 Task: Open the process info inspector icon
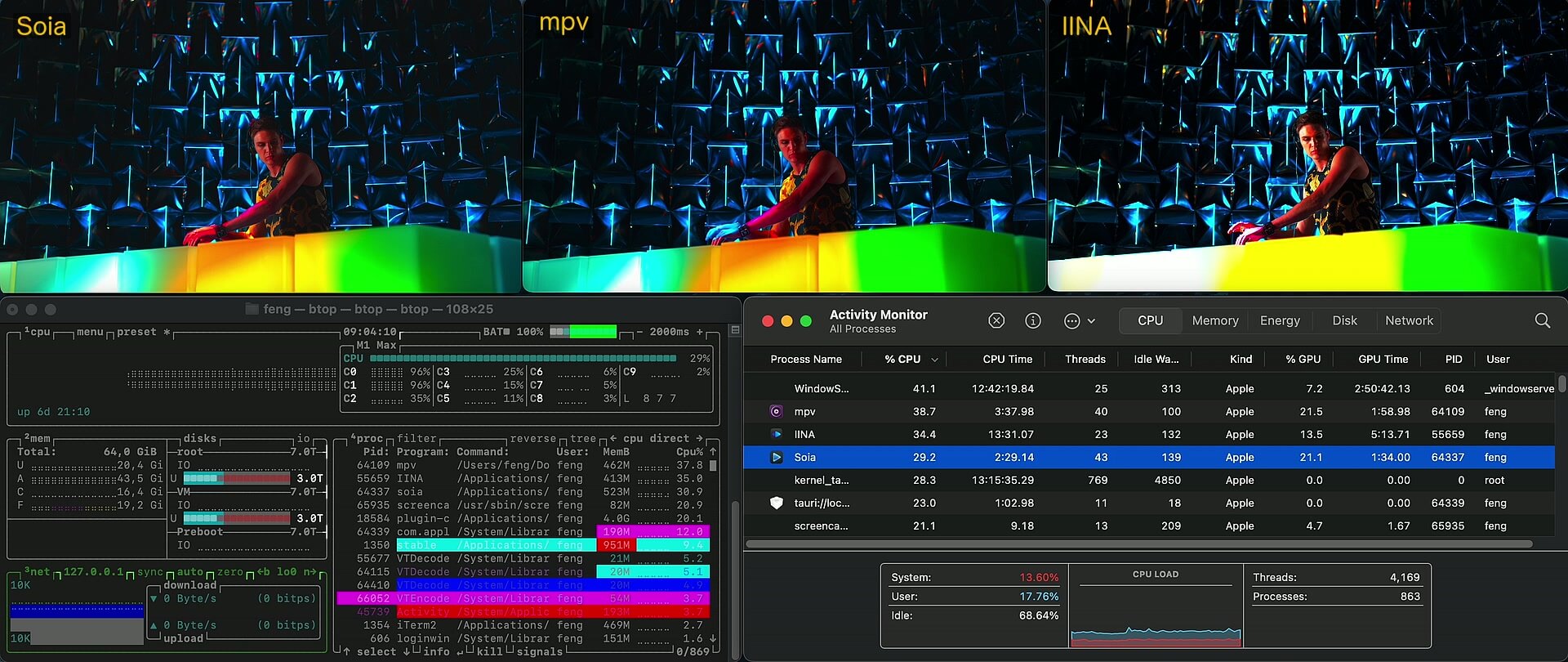pyautogui.click(x=1033, y=320)
